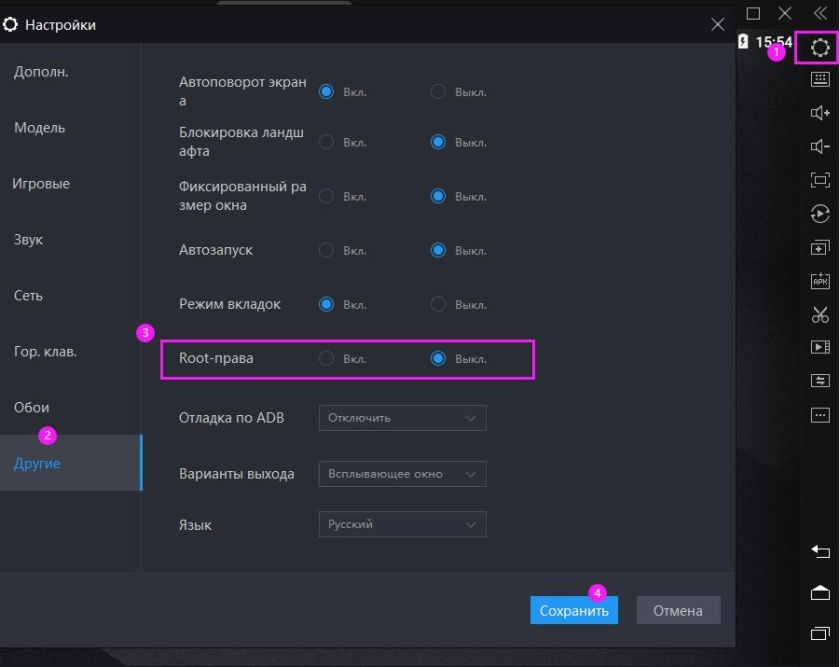Turn off Автоповорот экрана with Выкл.
The height and width of the screenshot is (667, 840).
(438, 92)
